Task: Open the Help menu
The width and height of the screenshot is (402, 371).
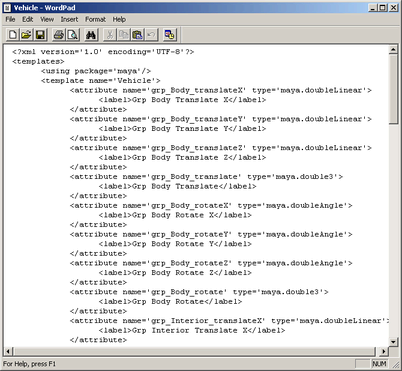Action: (119, 19)
